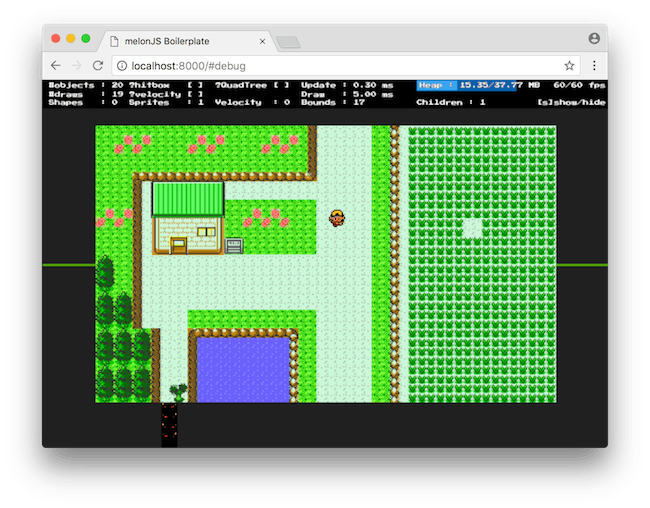Click the macOS green fullscreen window button
This screenshot has height=508, width=650.
[86, 39]
